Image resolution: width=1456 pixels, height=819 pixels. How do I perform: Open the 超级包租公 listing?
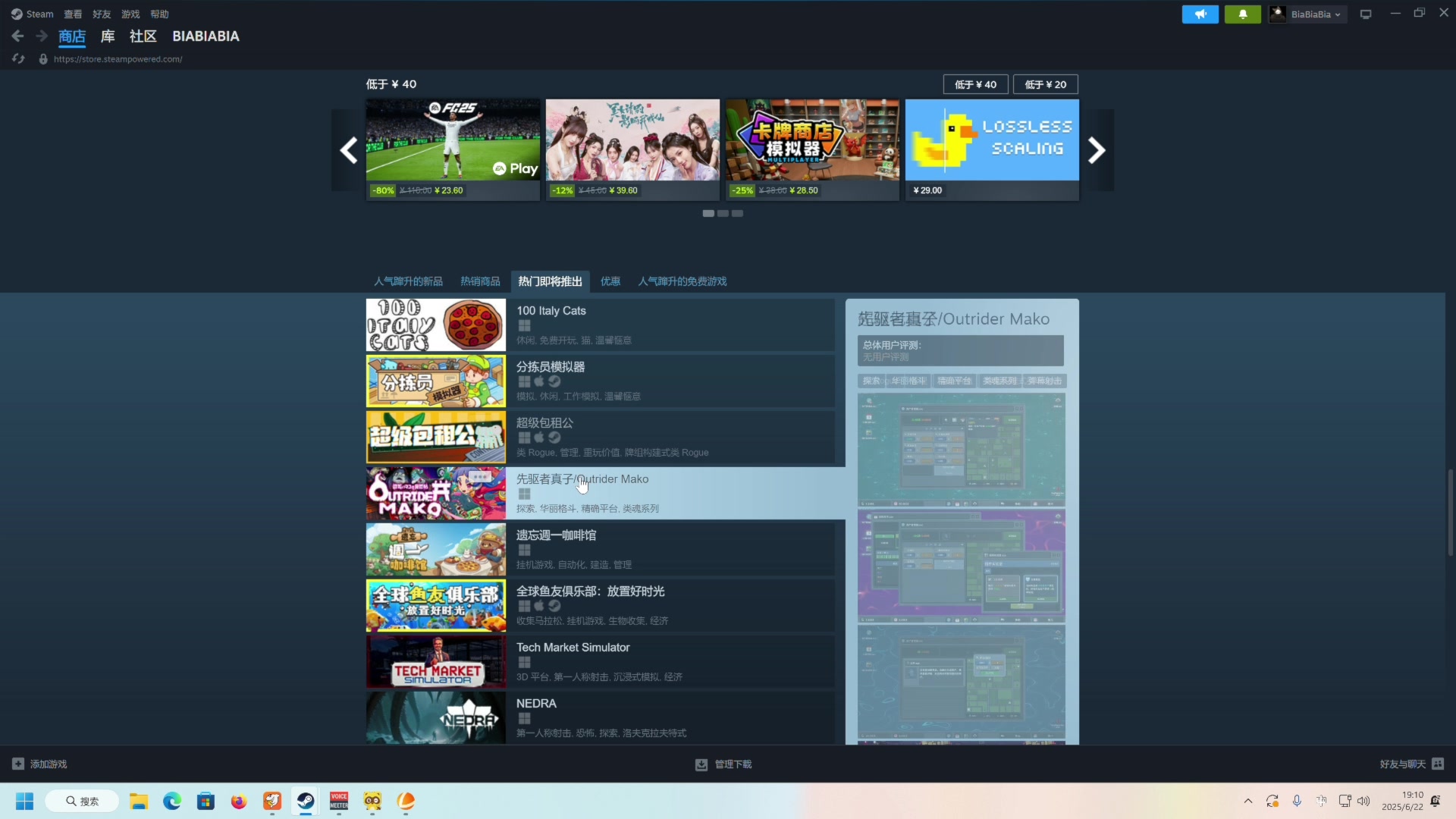(x=601, y=438)
